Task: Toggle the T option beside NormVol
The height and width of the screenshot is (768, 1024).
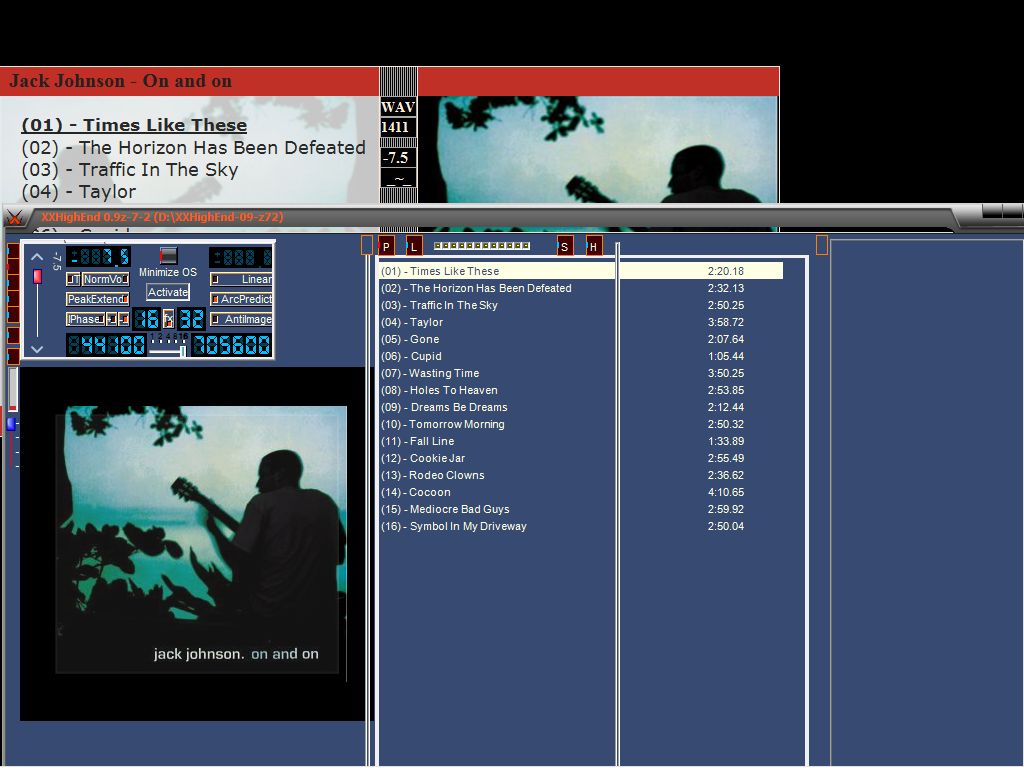Action: click(x=73, y=280)
